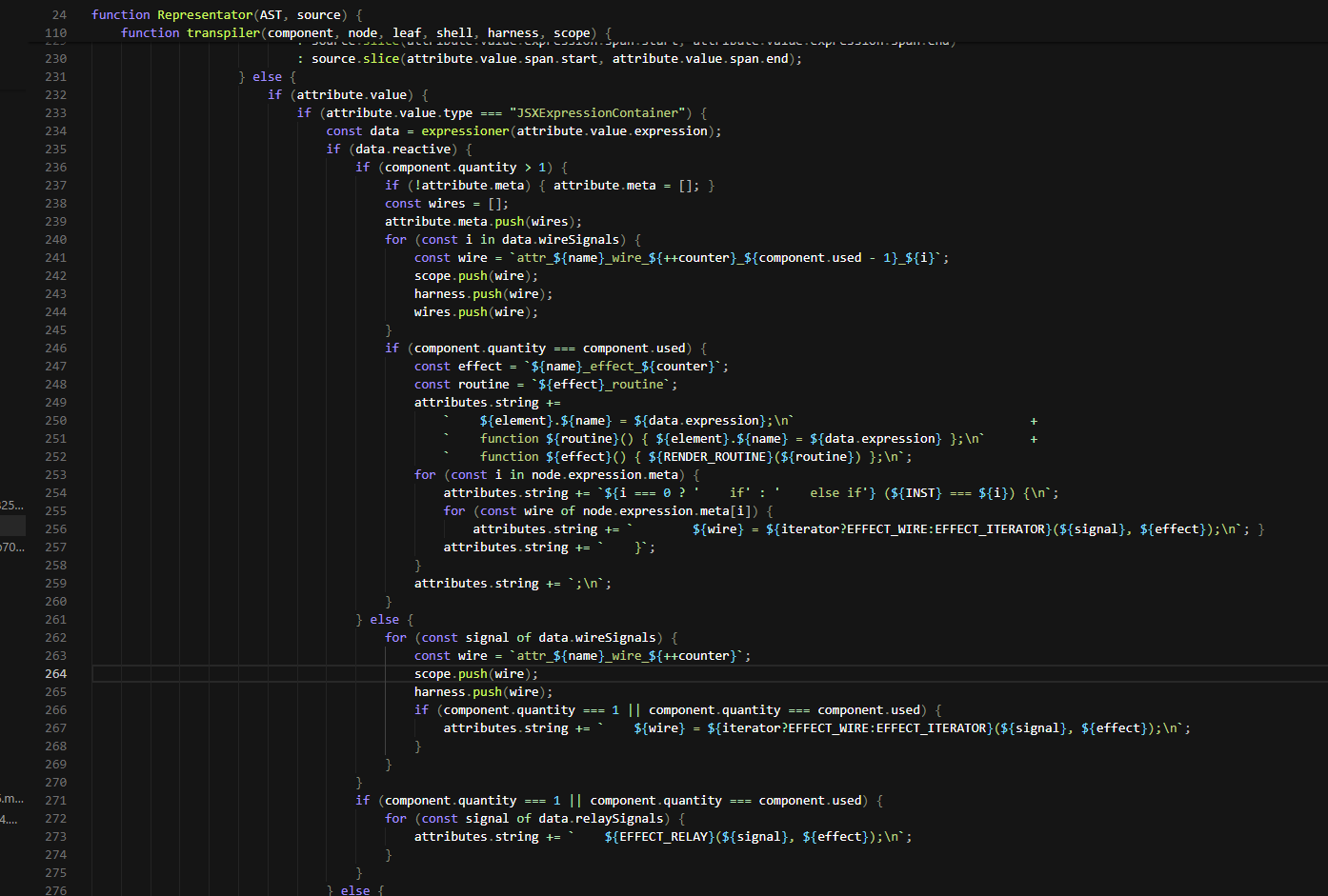1328x896 pixels.
Task: Select line number 110 in the gutter
Action: (55, 32)
